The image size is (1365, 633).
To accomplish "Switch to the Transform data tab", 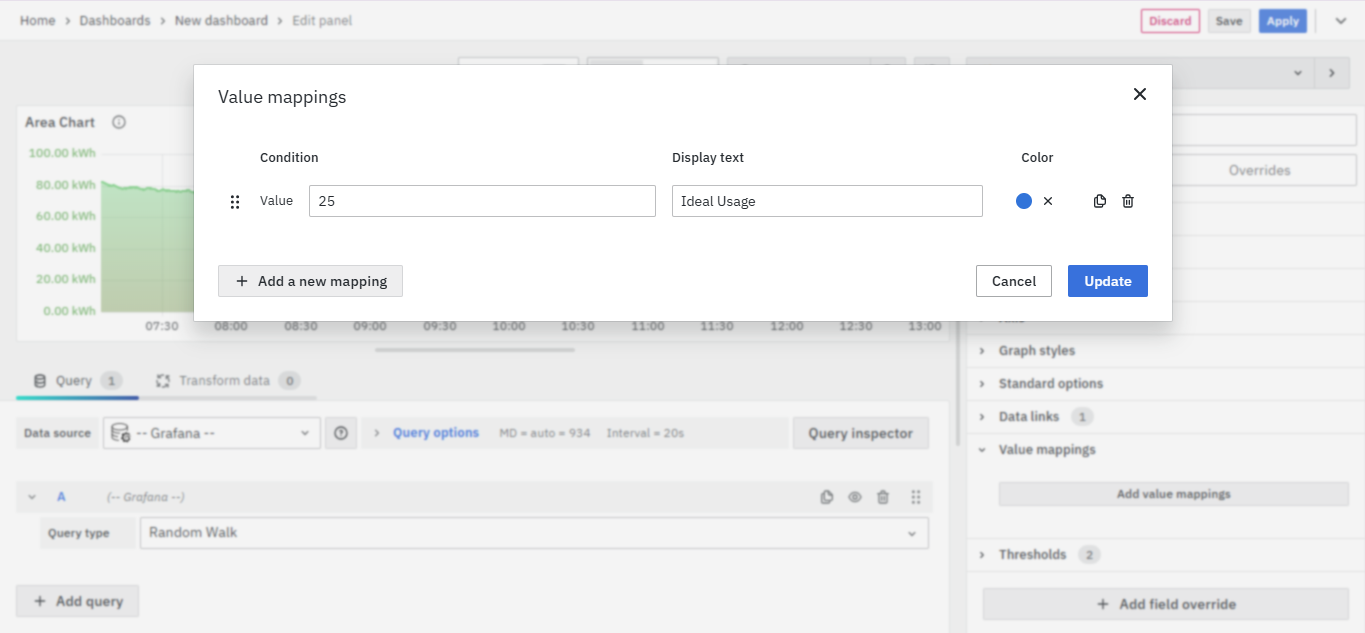I will tap(224, 381).
